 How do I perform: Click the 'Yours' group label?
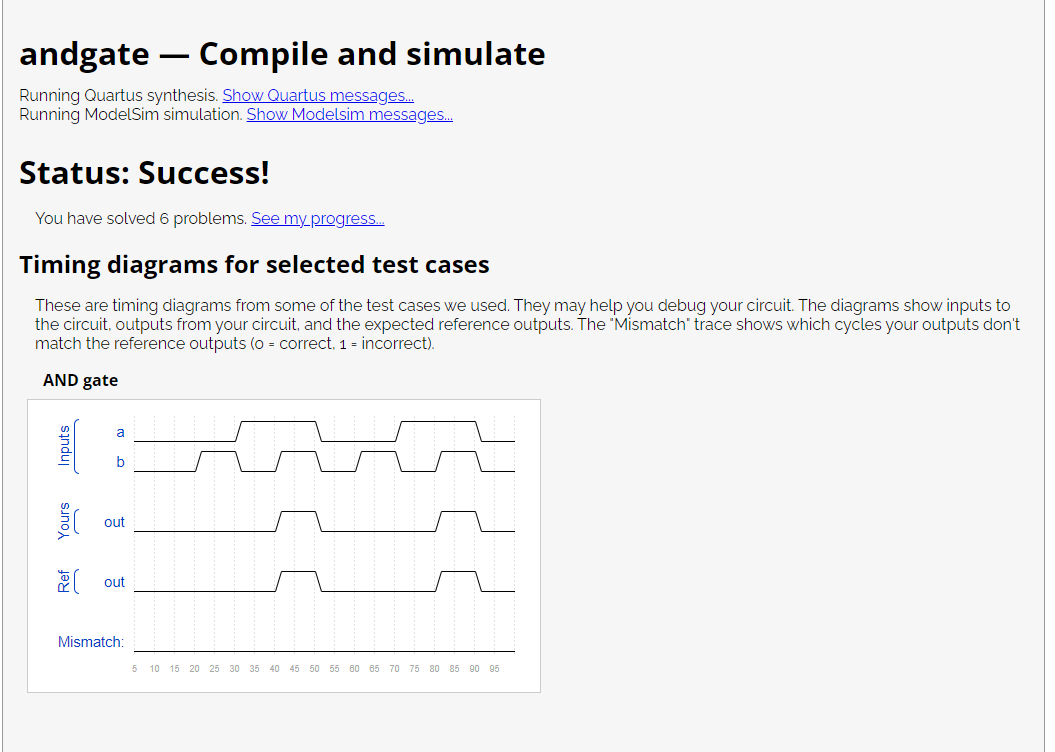64,521
